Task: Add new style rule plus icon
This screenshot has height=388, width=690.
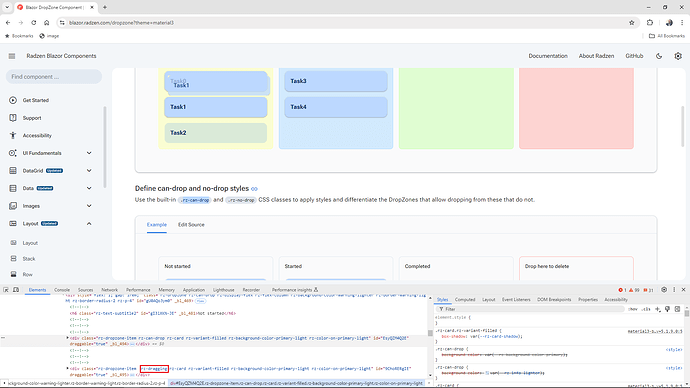Action: click(x=658, y=309)
